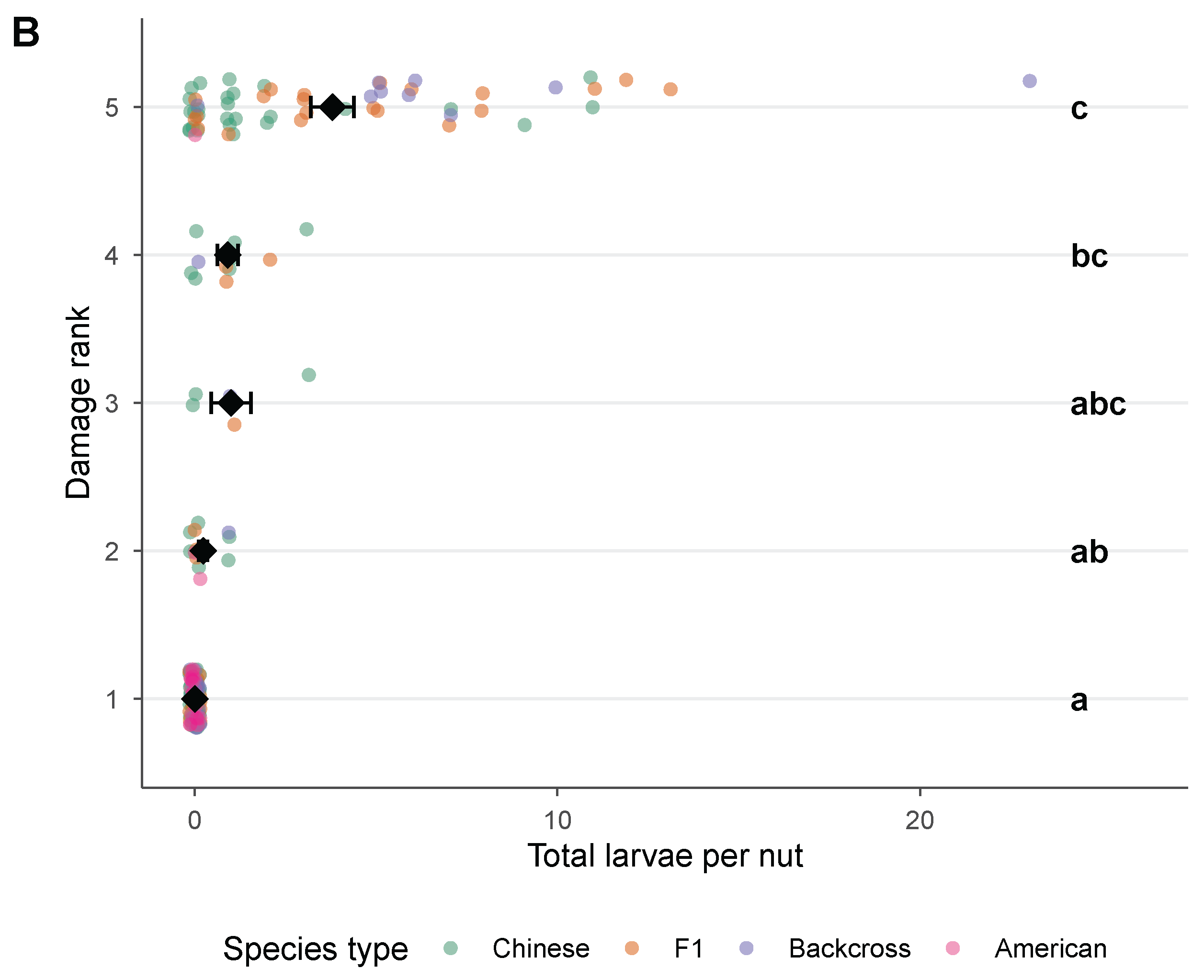Click the orange F1 legend swatch

pyautogui.click(x=632, y=948)
